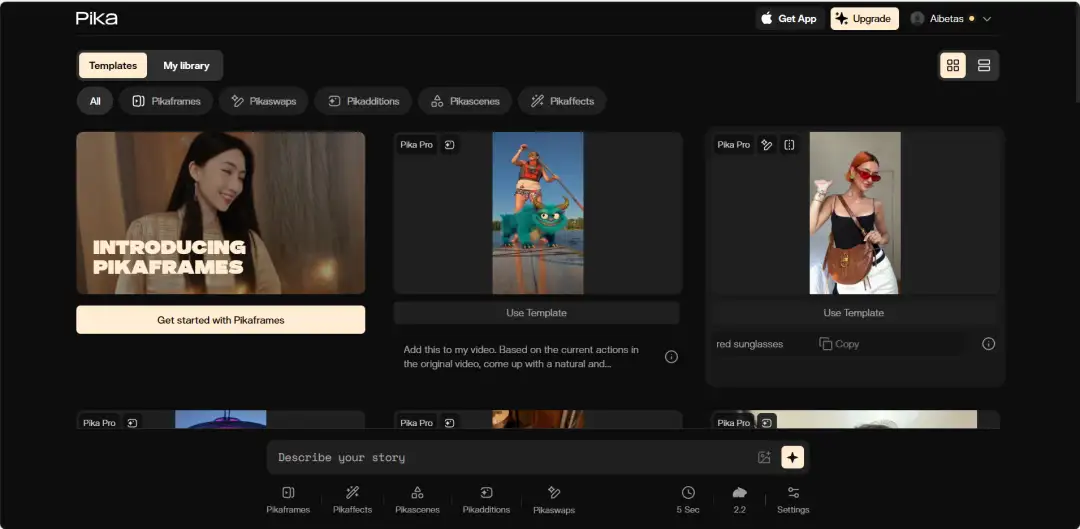This screenshot has width=1080, height=529.
Task: Click Pikadditions icon on bottom-left card
Action: (132, 423)
